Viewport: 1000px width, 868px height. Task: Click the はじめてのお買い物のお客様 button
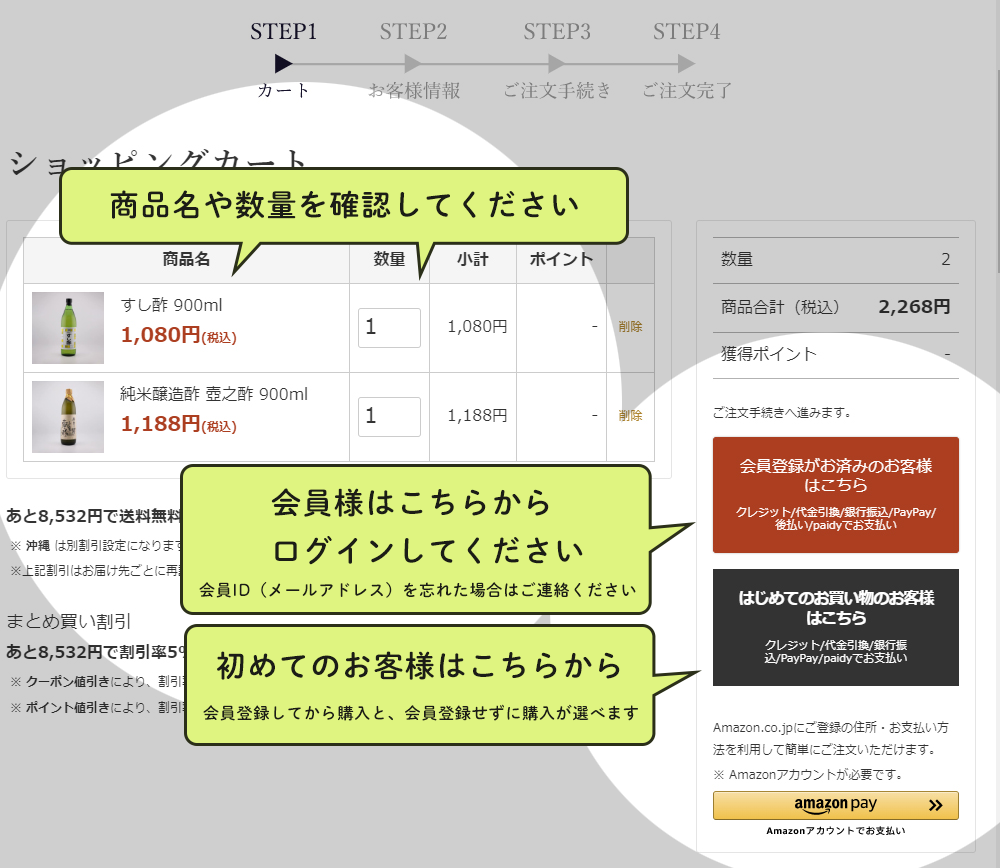click(x=835, y=626)
